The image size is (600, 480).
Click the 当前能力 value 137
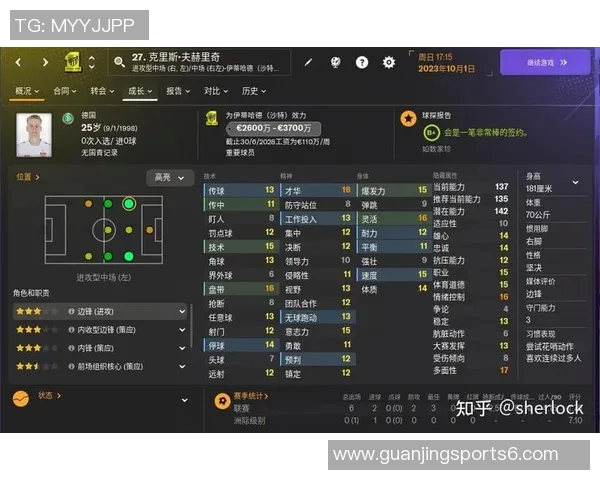point(501,187)
